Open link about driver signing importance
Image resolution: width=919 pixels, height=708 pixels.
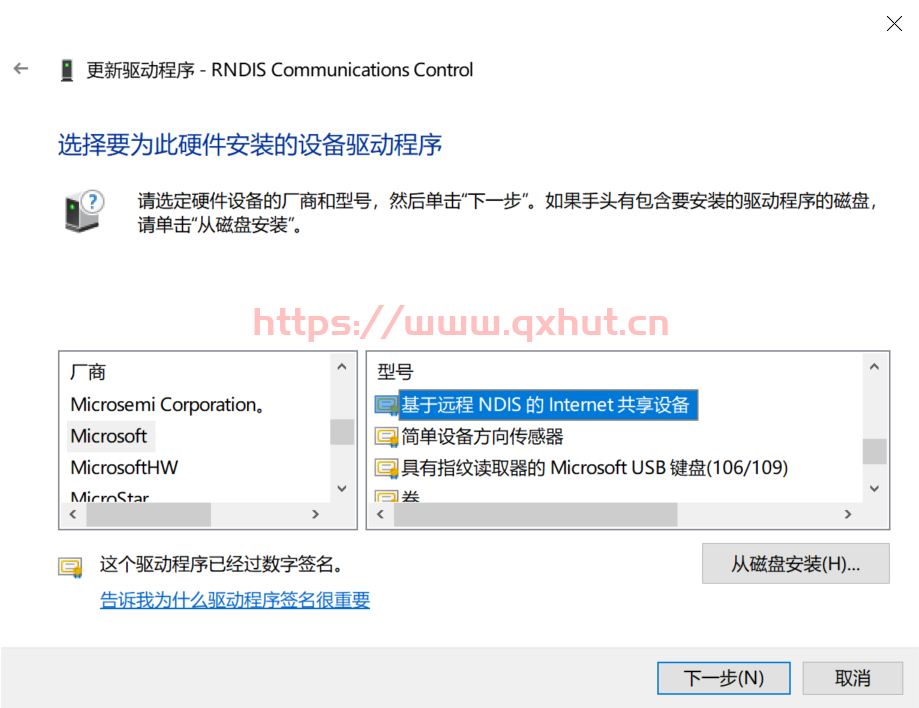click(235, 600)
